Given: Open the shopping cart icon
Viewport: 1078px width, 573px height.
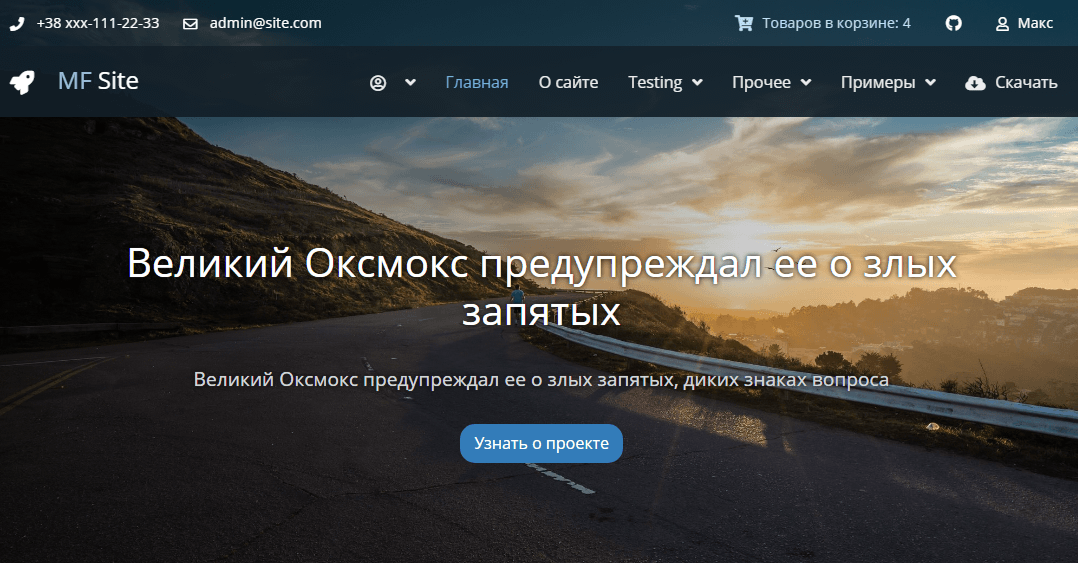Looking at the screenshot, I should click(744, 23).
